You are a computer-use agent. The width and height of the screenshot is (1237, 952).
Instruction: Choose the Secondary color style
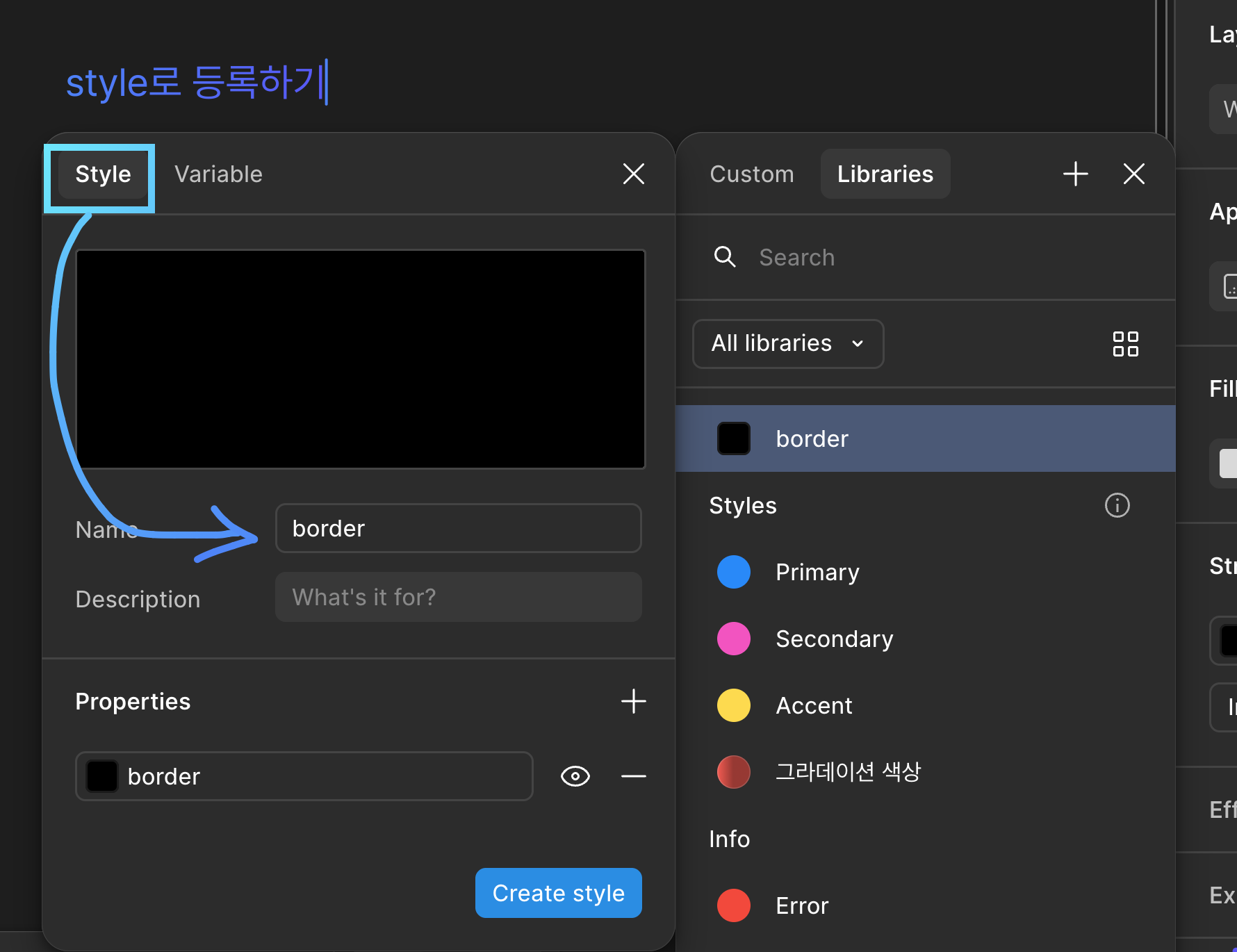pos(925,639)
